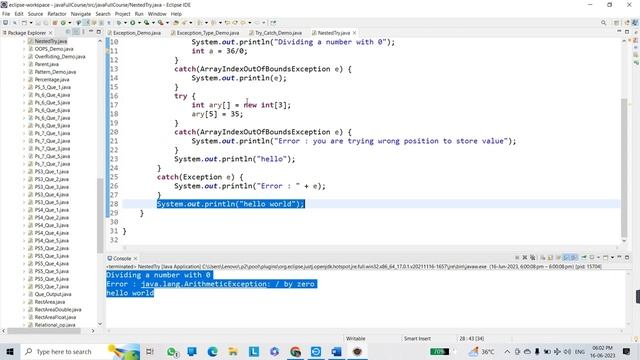Click the Run green play toolbar button

pos(133,22)
